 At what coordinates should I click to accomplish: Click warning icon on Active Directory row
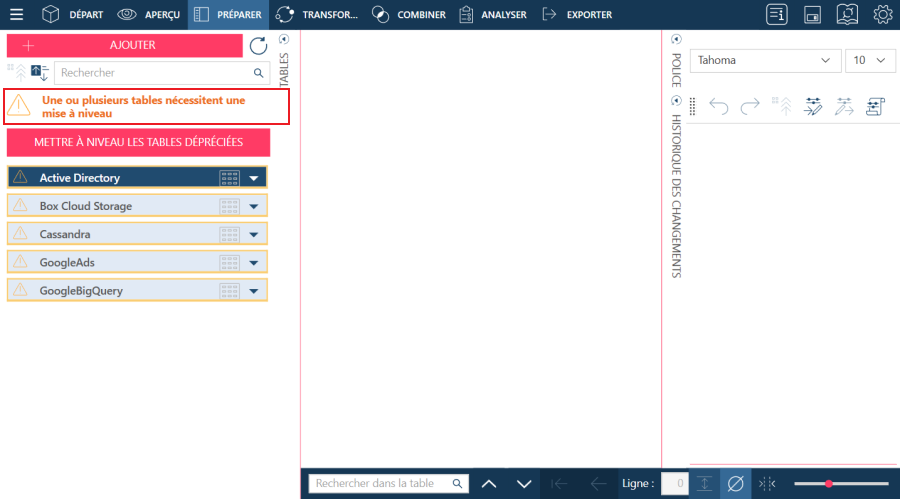[x=20, y=177]
